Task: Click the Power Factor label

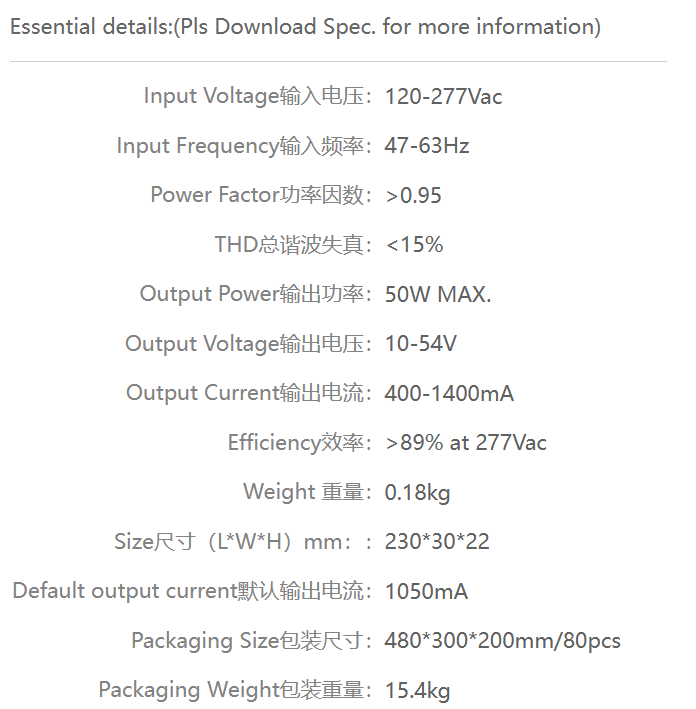Action: pyautogui.click(x=261, y=195)
